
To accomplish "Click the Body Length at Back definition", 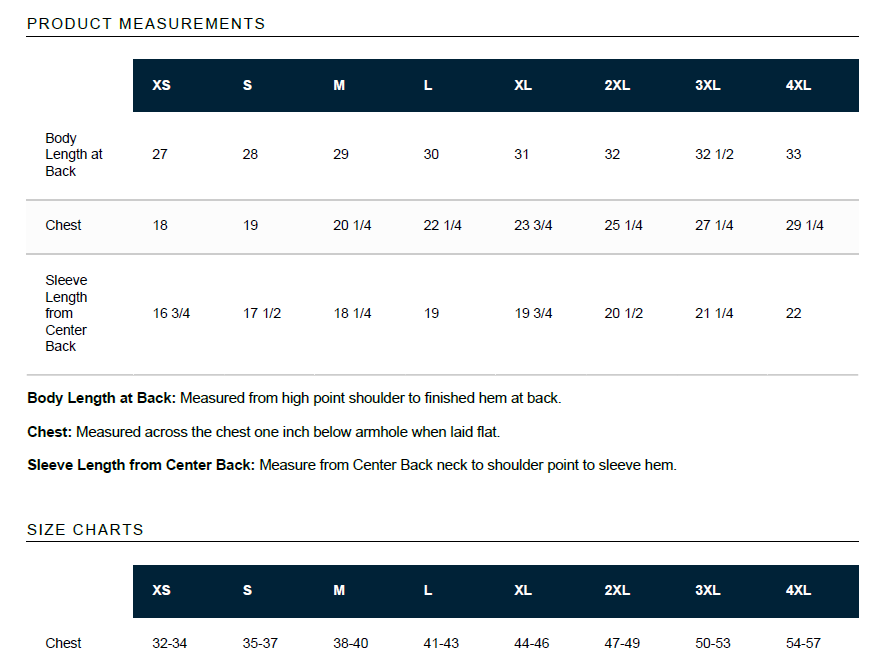I will 294,398.
